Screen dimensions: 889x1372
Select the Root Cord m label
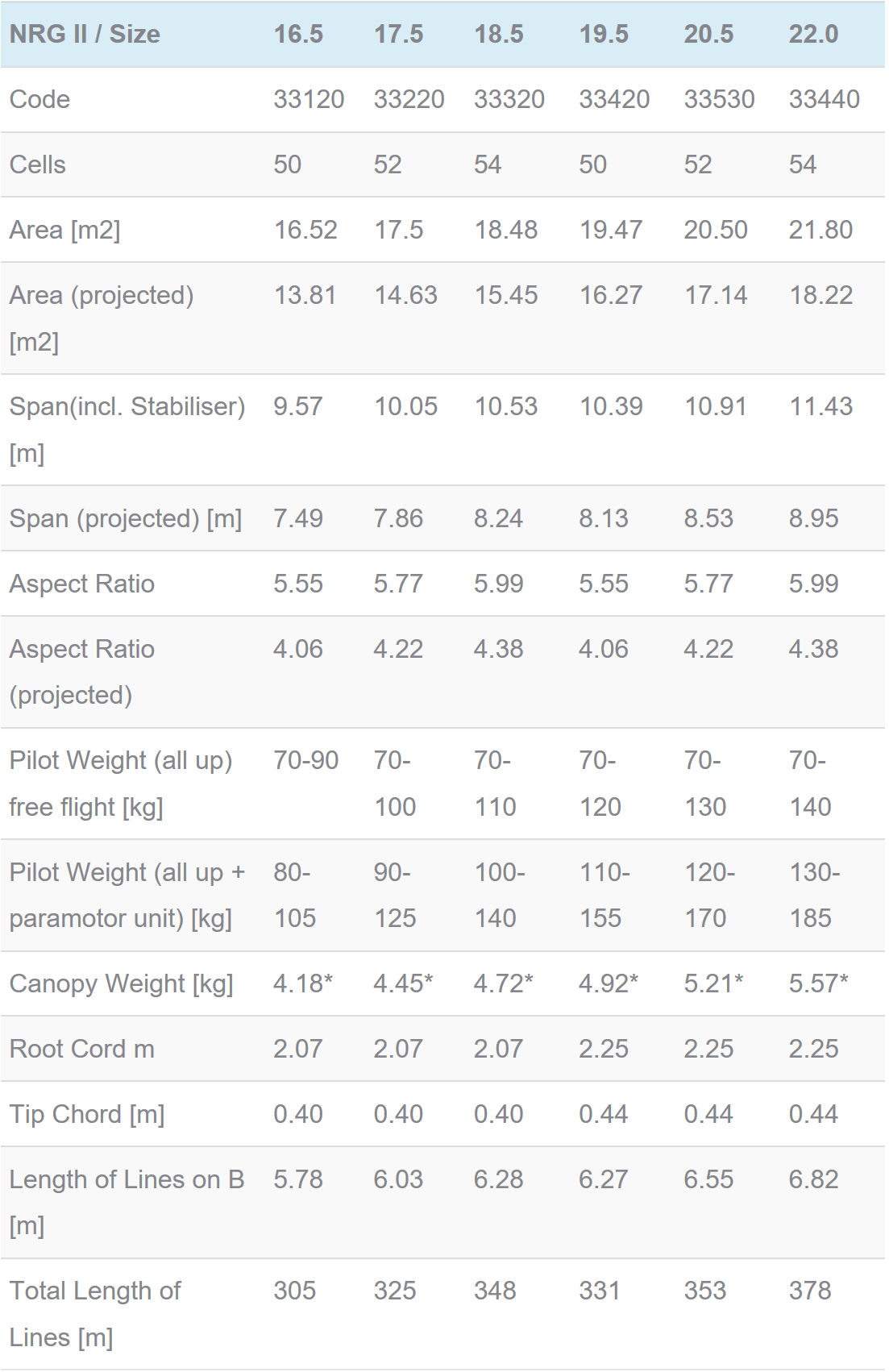82,1049
